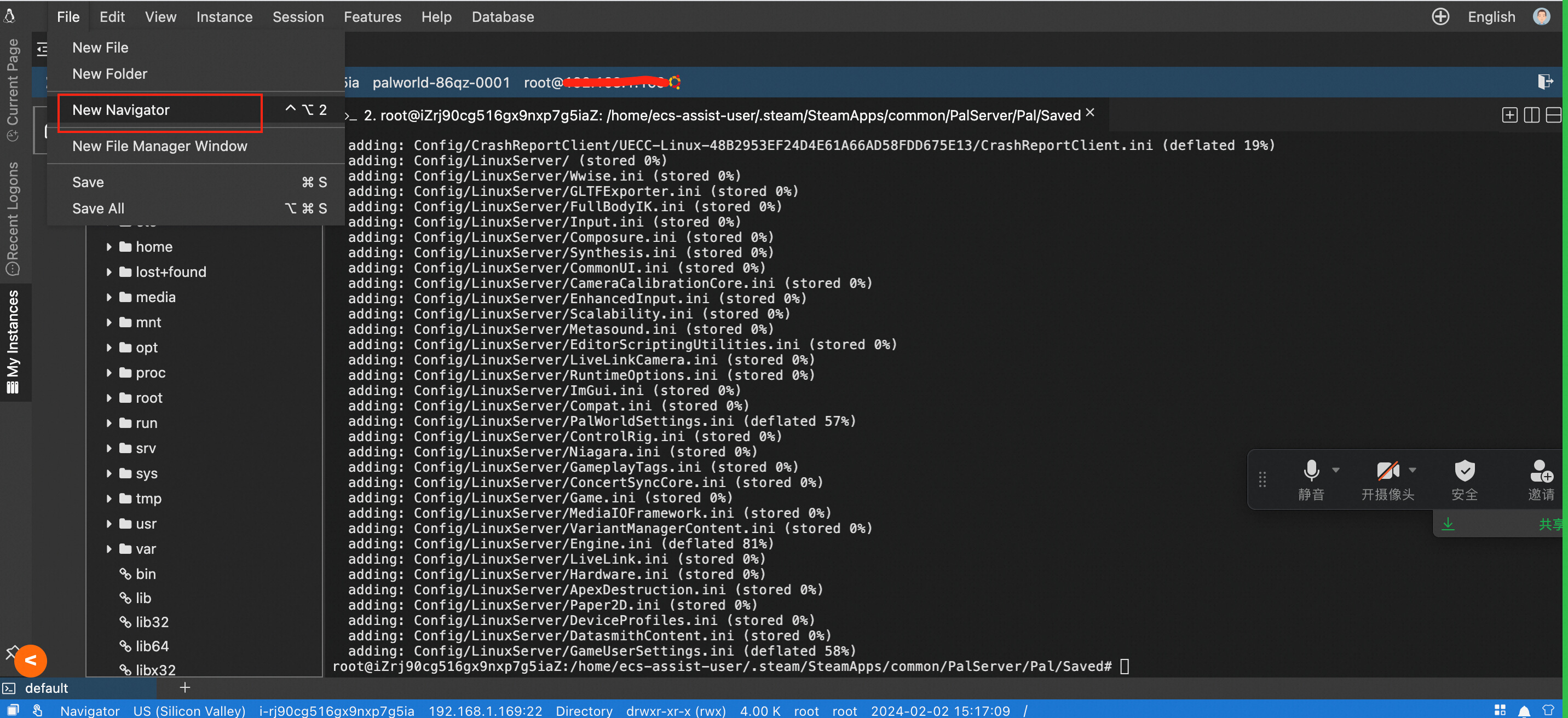Image resolution: width=1568 pixels, height=718 pixels.
Task: Open the microphone options dropdown arrow
Action: pos(1335,470)
